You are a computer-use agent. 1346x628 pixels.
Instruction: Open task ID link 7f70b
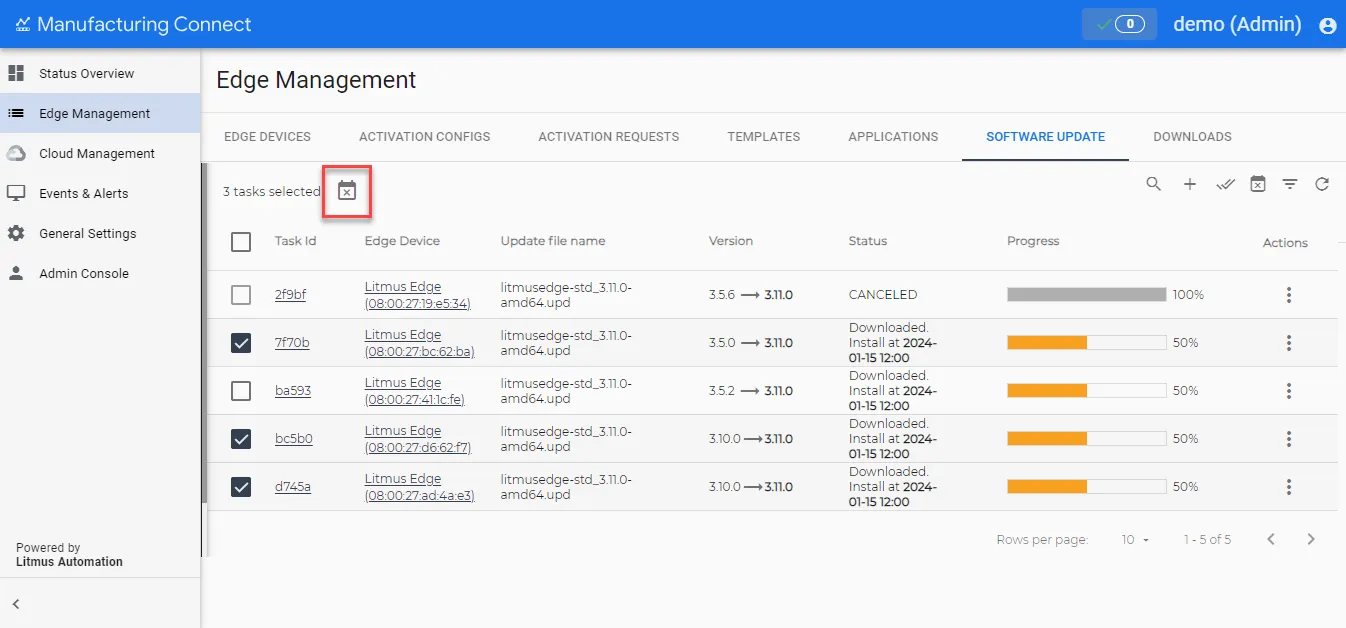pyautogui.click(x=292, y=343)
